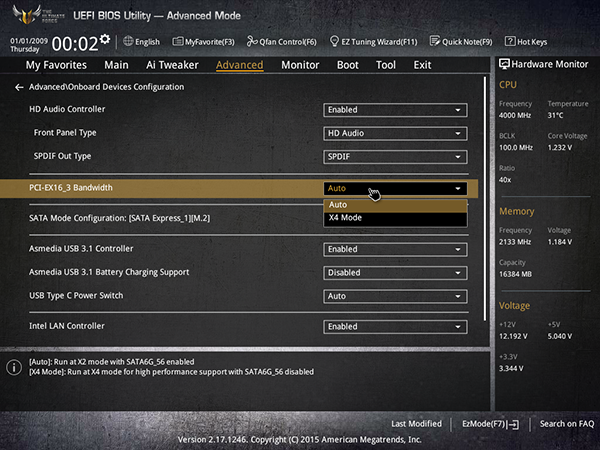
Task: Open the Asmedia USB 3.1 Controller dropdown
Action: (395, 249)
